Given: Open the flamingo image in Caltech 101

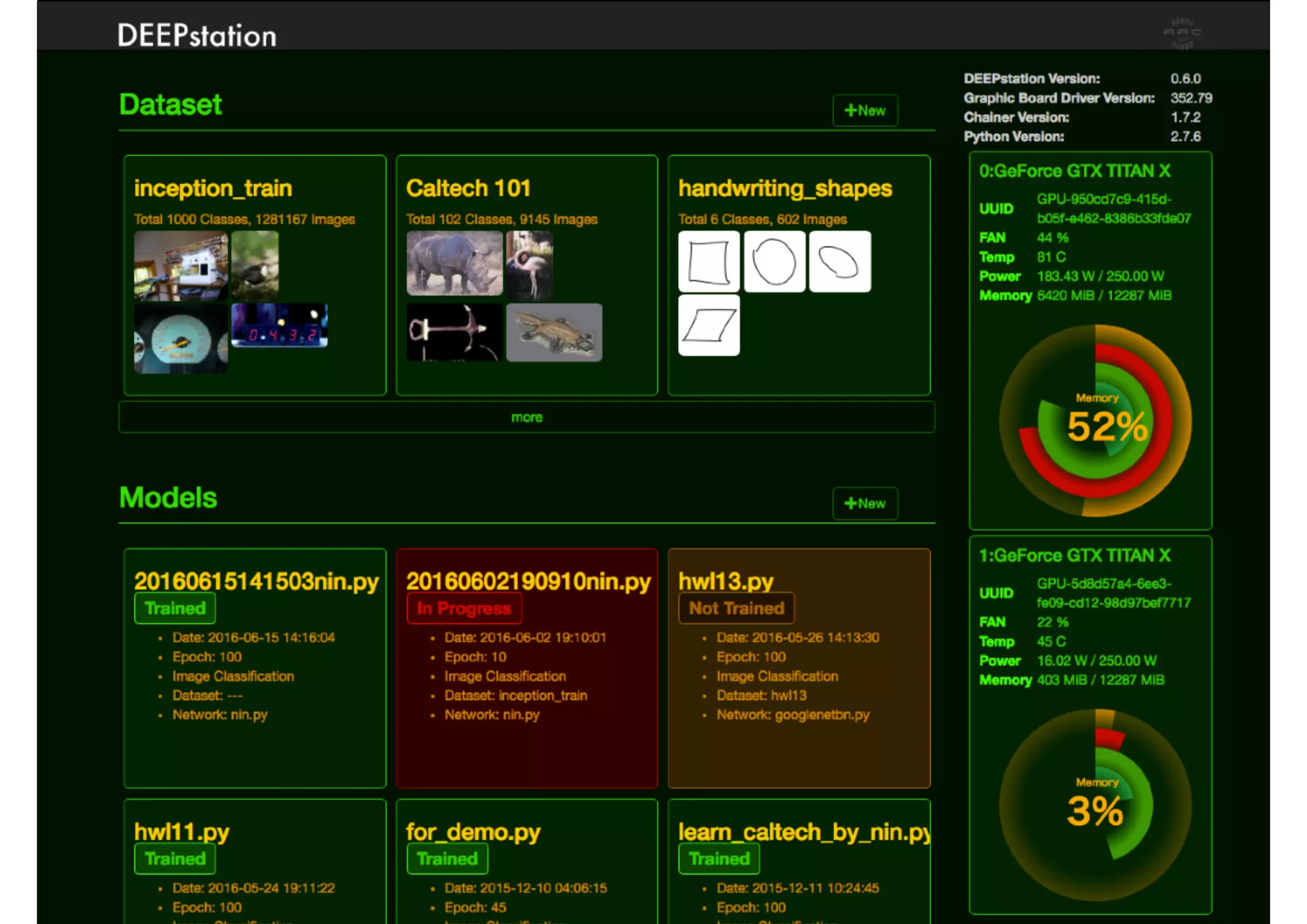Looking at the screenshot, I should click(529, 265).
